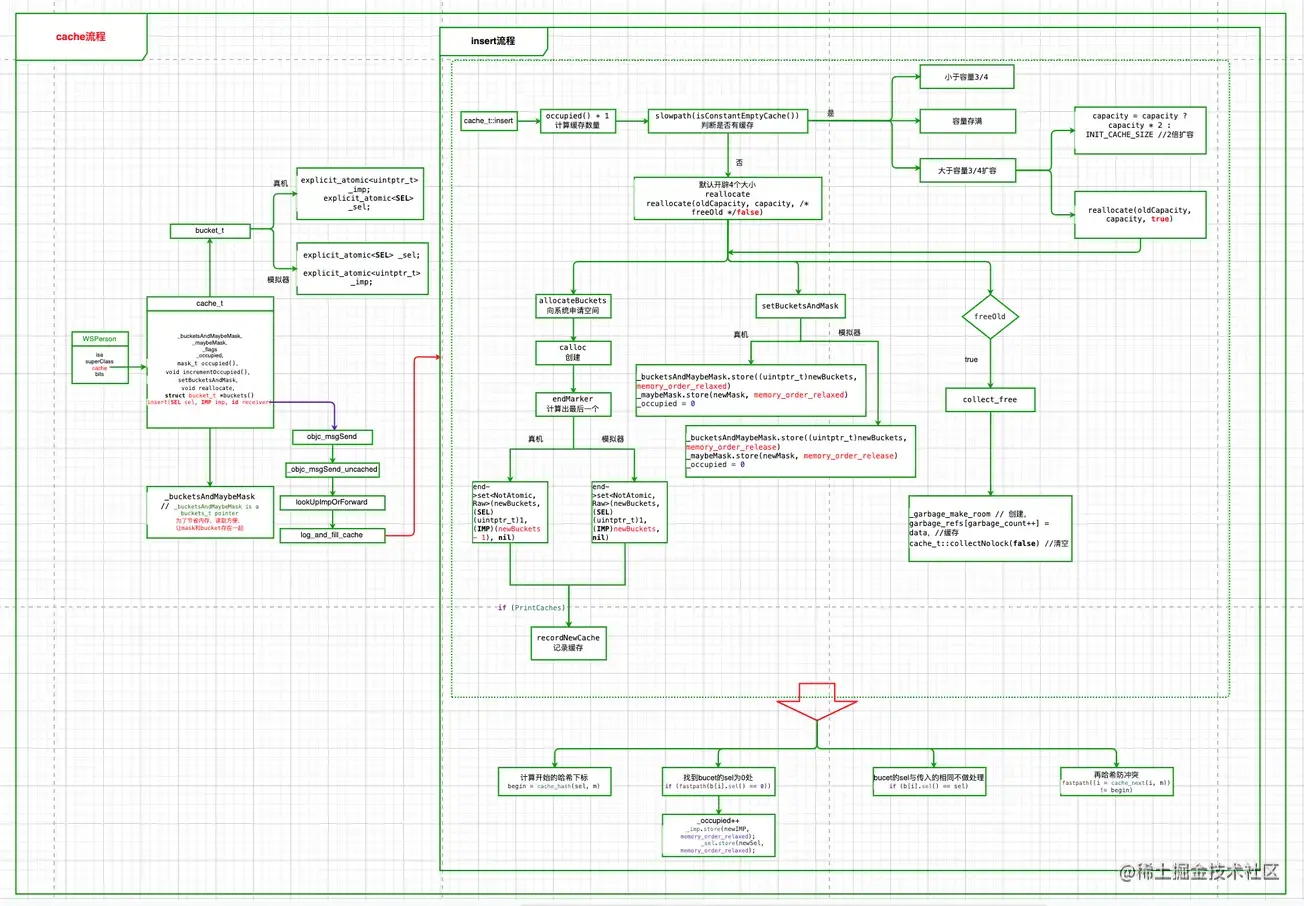The image size is (1304, 906).
Task: Click the reallocate(oldCapacity, capacity, true) box
Action: click(1139, 214)
